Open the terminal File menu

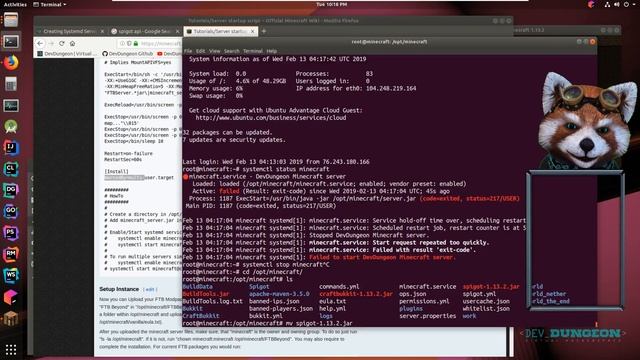(x=188, y=51)
